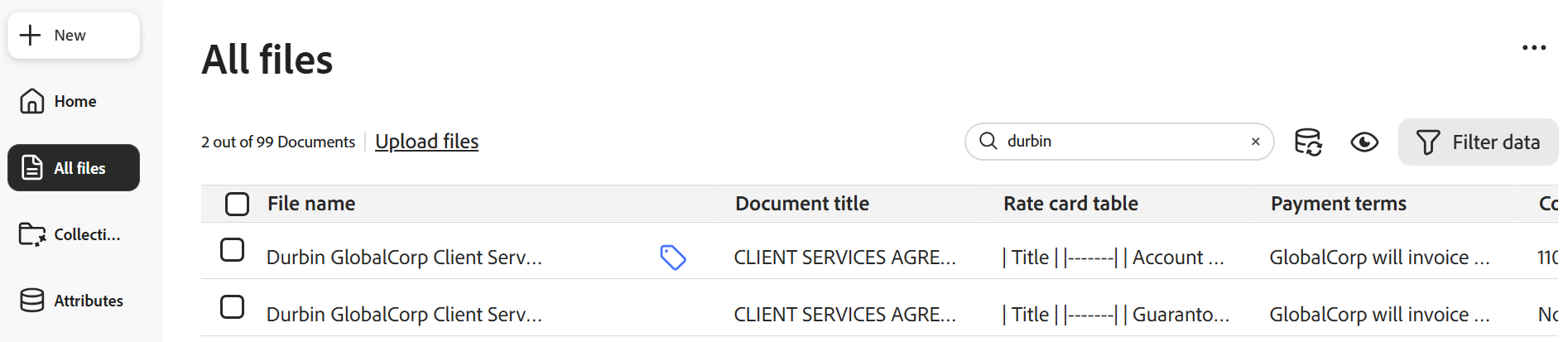Click the magnifier icon in search box

click(x=988, y=141)
